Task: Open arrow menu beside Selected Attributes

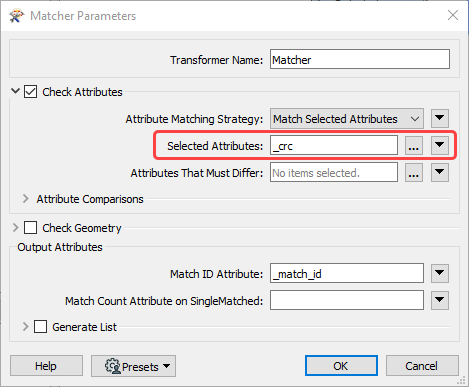Action: (x=440, y=145)
